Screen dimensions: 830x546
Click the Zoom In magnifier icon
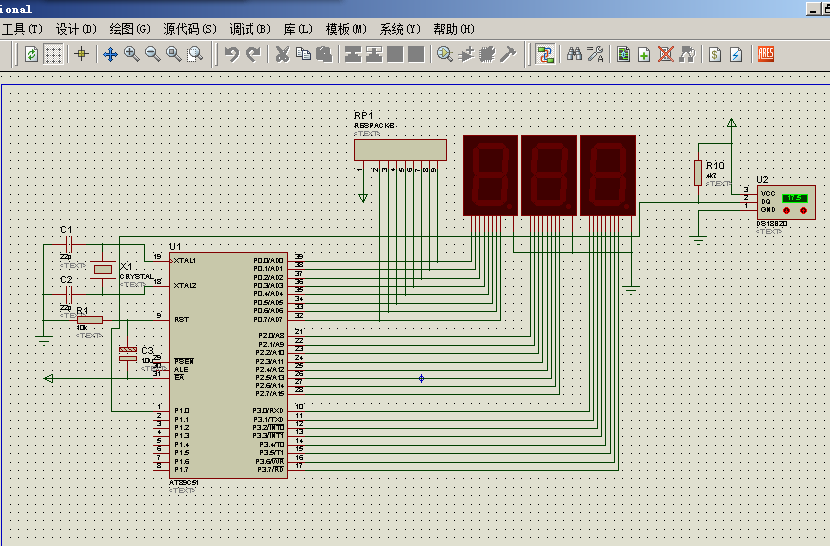[x=132, y=54]
